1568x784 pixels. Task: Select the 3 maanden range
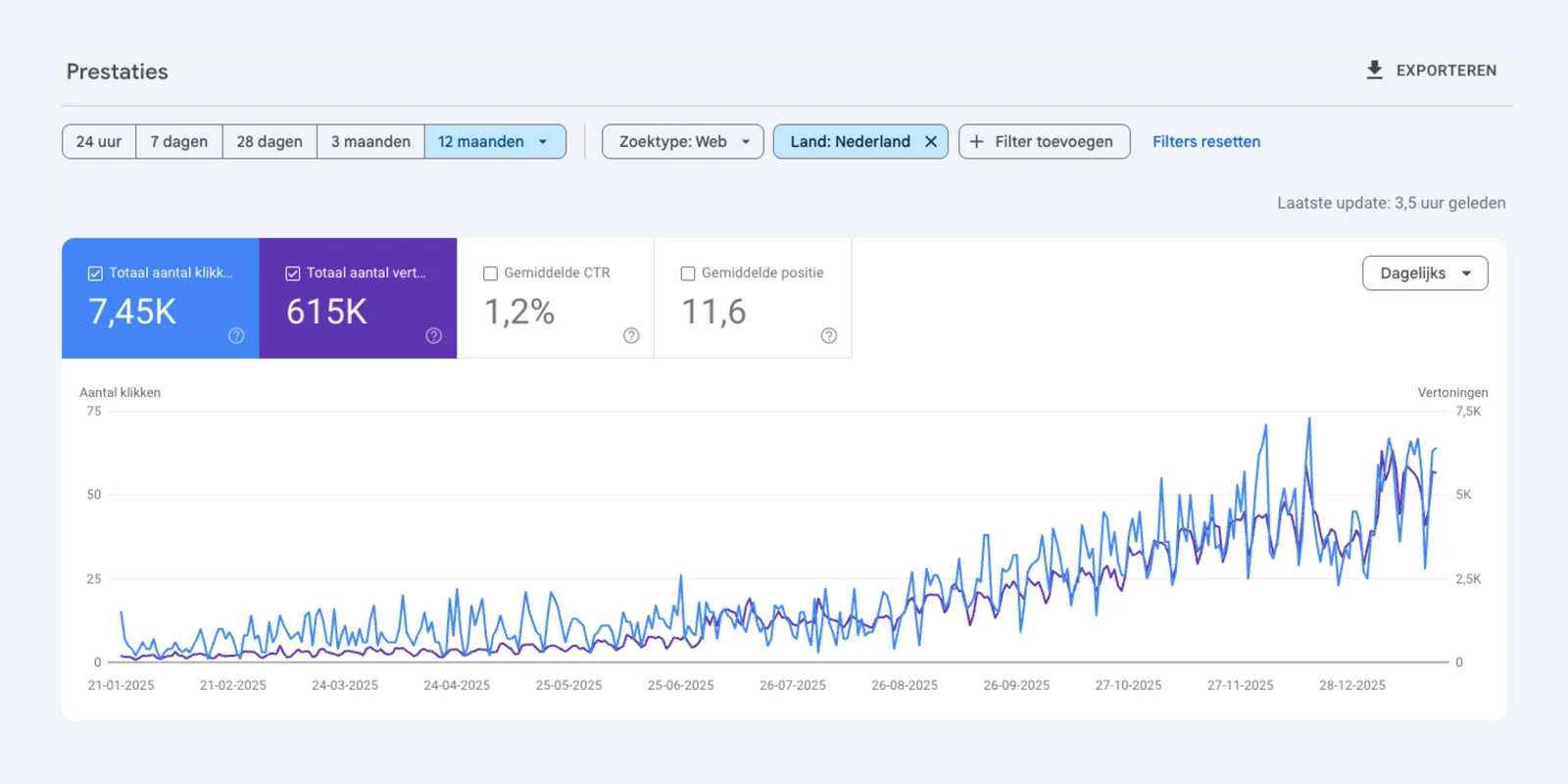coord(370,142)
